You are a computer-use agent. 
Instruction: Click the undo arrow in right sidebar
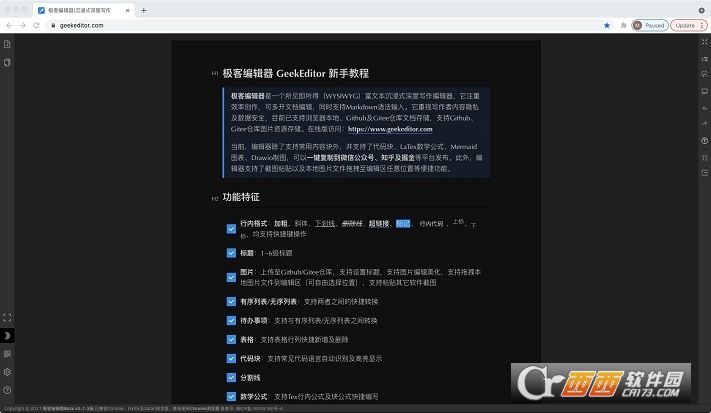[x=704, y=108]
